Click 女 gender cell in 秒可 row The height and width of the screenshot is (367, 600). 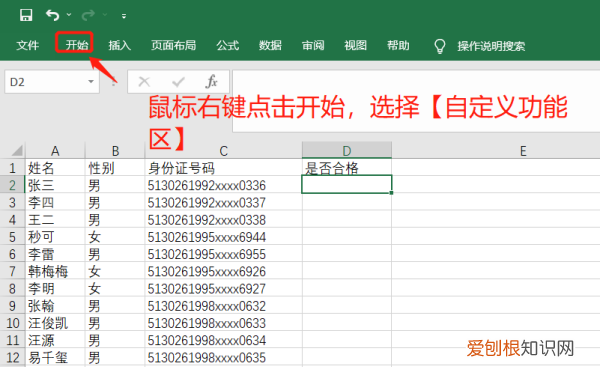click(x=115, y=237)
